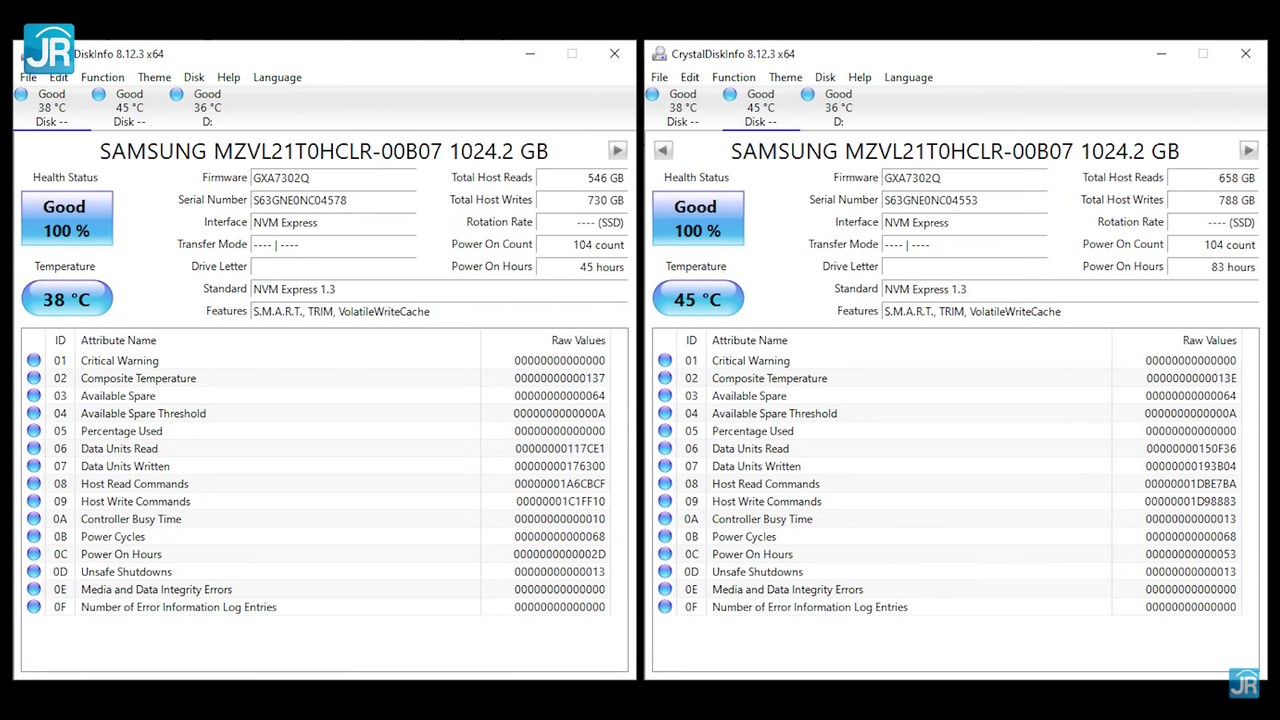Click status orb for Composite Temperature, right window
This screenshot has width=1280, height=720.
665,379
